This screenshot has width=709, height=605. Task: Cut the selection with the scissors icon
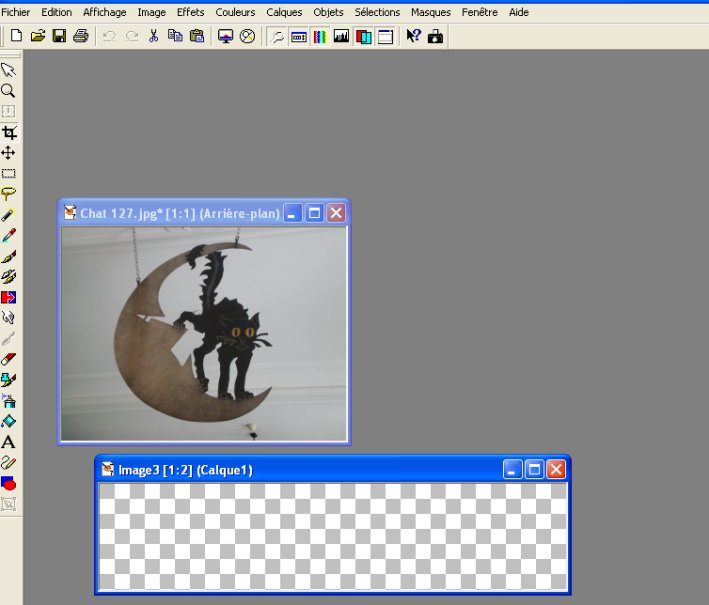[153, 36]
